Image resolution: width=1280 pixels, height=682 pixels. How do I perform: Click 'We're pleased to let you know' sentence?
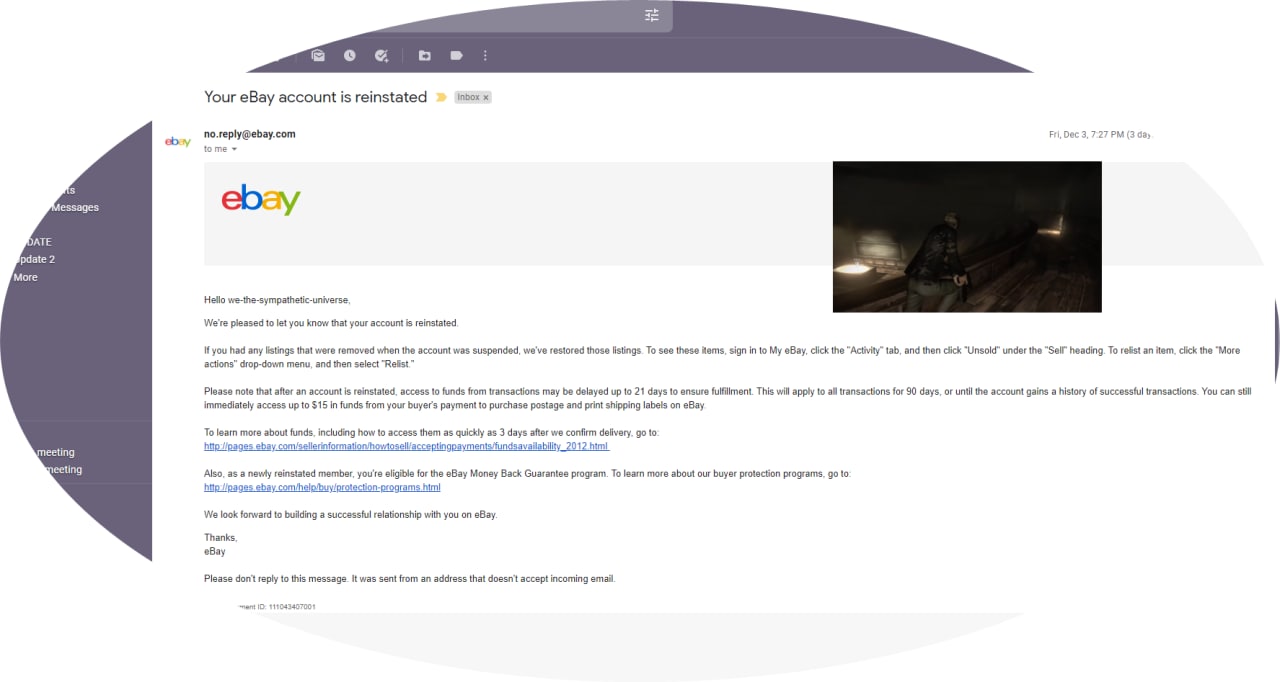click(x=331, y=323)
